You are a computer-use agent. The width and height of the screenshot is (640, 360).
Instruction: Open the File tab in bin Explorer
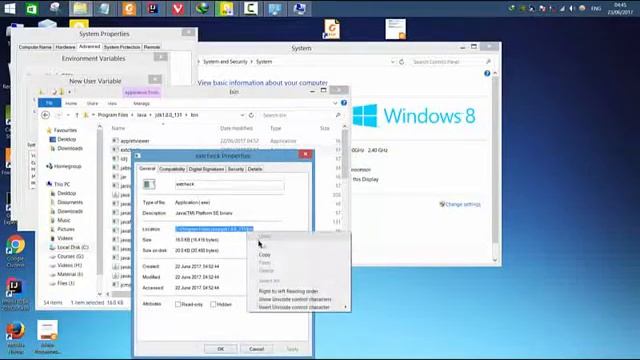click(49, 103)
